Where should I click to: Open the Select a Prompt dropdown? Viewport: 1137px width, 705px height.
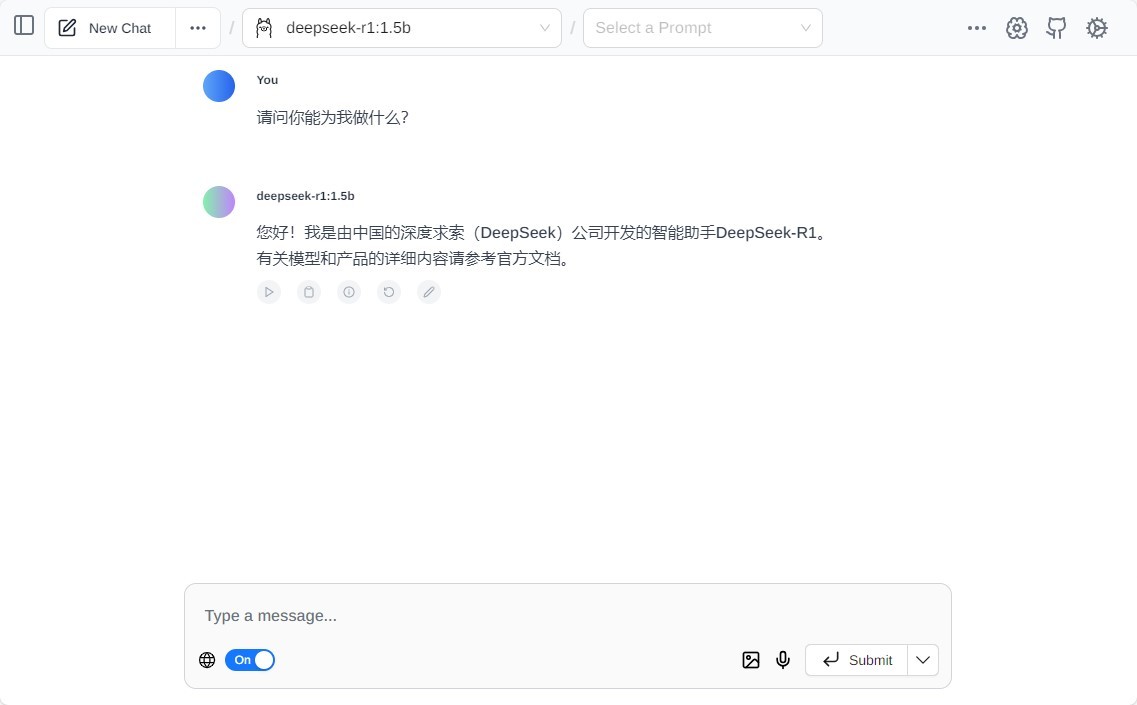(x=702, y=28)
